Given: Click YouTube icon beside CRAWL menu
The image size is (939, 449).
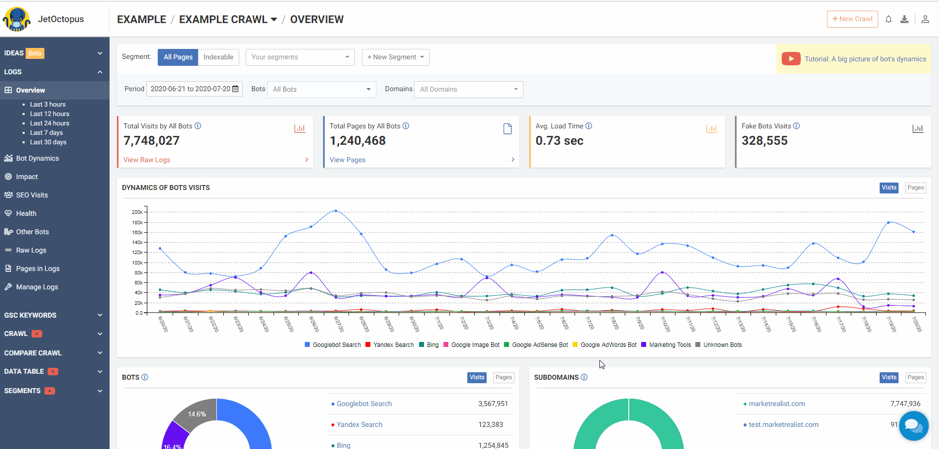Looking at the screenshot, I should [36, 333].
